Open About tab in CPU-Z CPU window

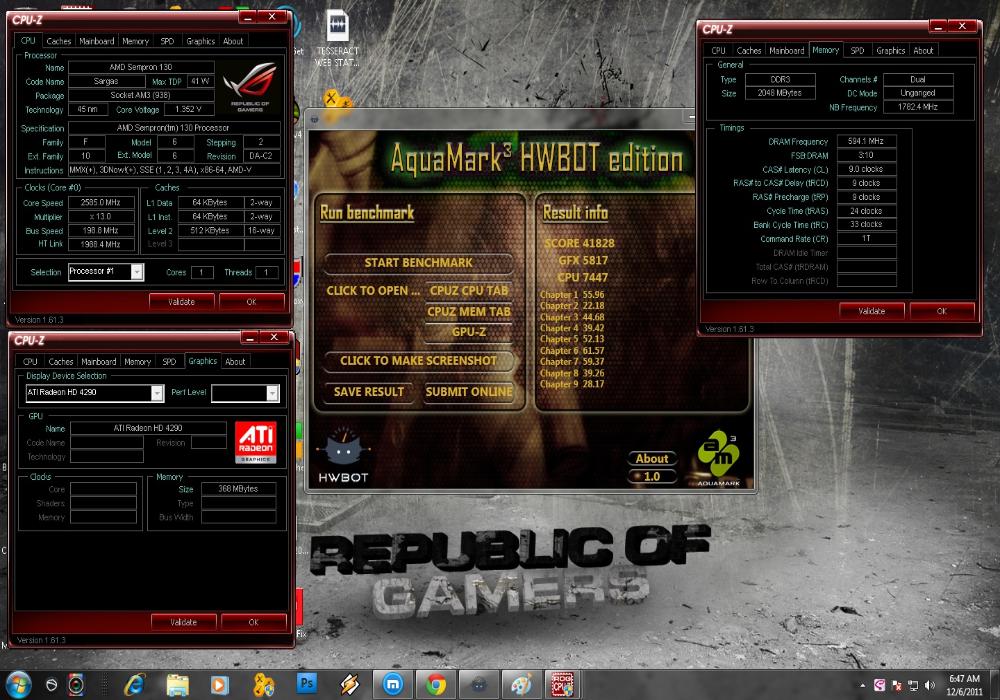[x=233, y=41]
